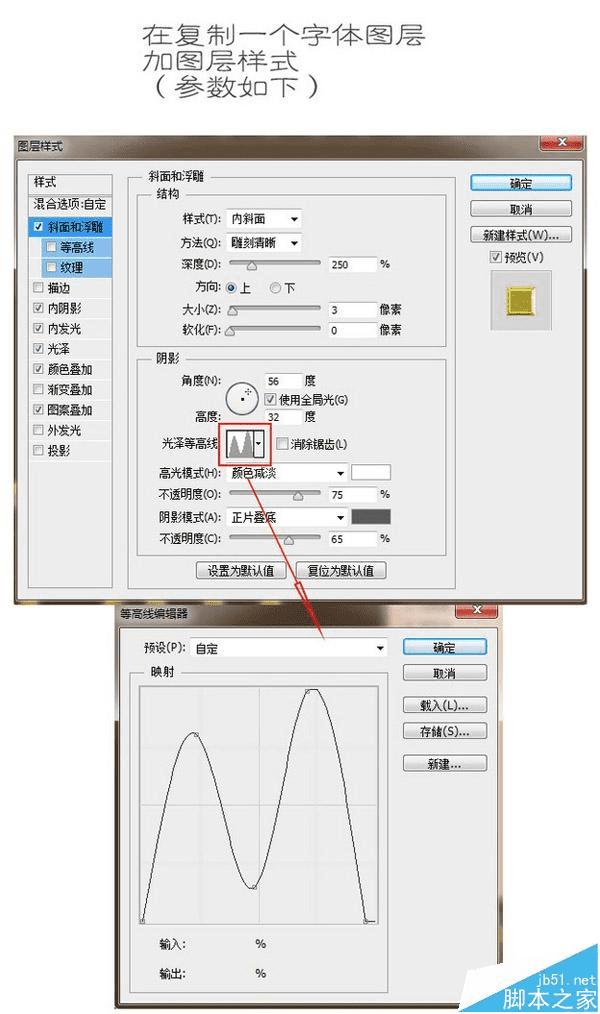Viewport: 600px width, 1014px height.
Task: Enable the 纹理 sub-option checkbox
Action: (51, 267)
